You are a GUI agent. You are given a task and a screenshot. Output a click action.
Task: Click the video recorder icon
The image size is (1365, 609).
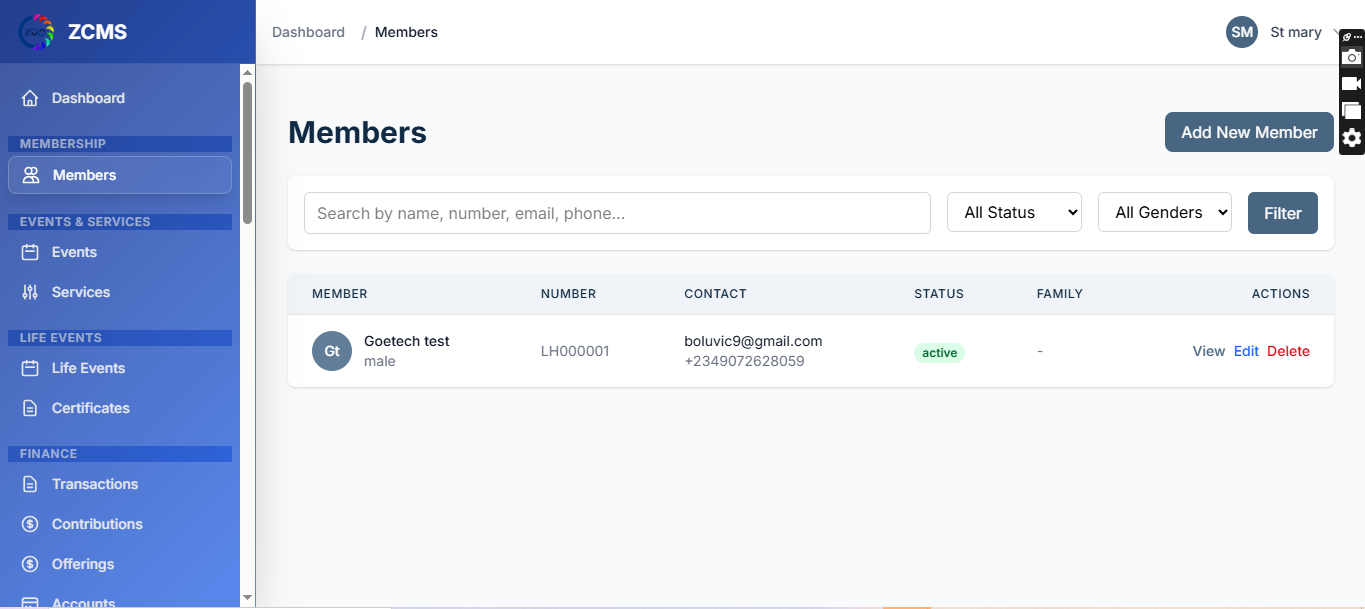(x=1351, y=84)
